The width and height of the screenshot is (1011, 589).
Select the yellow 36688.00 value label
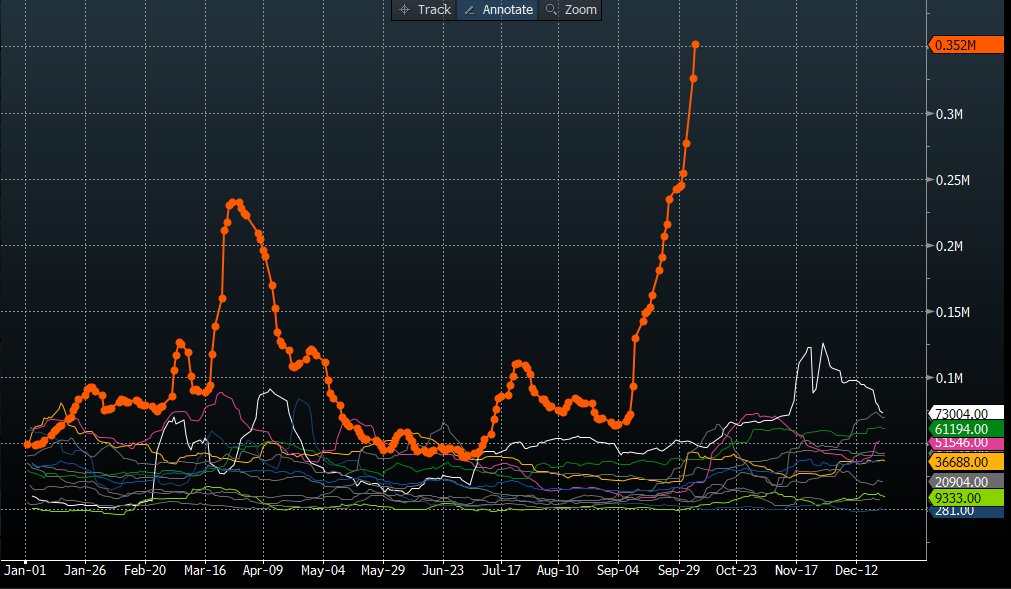[967, 461]
